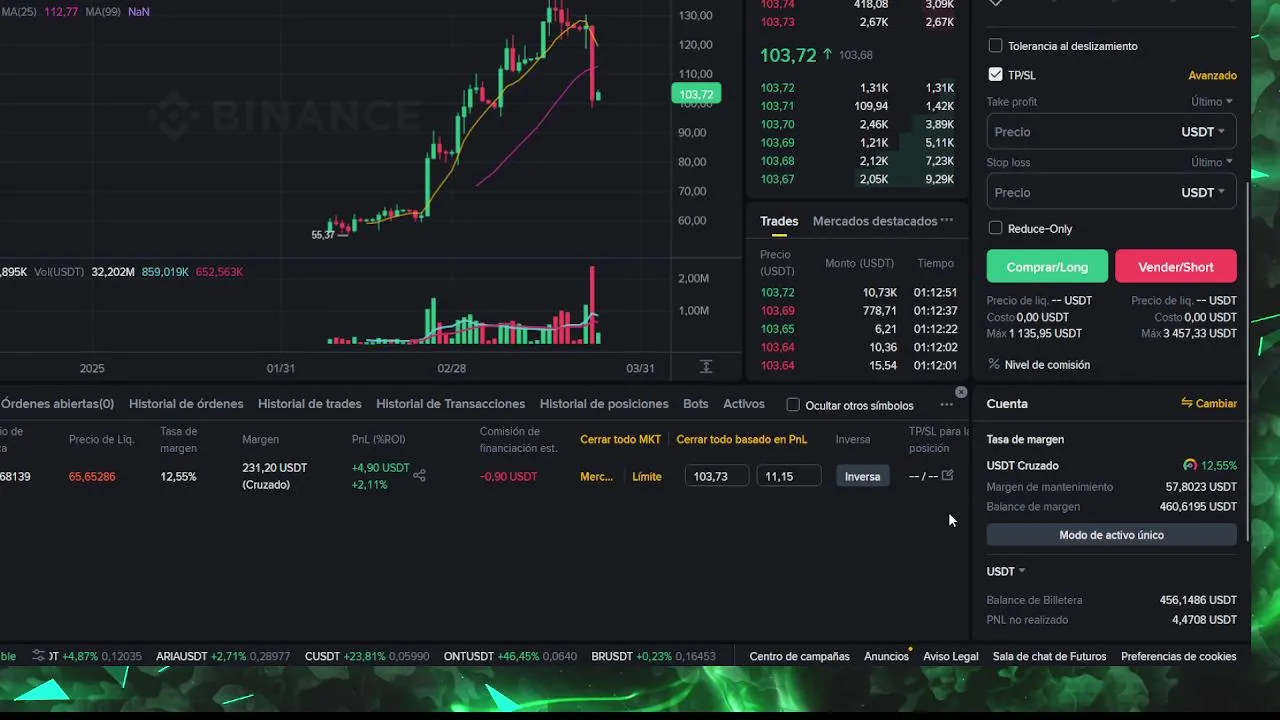Click ONTUSDT ticker in bottom bar
Screen dimensions: 1280x720
[x=511, y=657]
